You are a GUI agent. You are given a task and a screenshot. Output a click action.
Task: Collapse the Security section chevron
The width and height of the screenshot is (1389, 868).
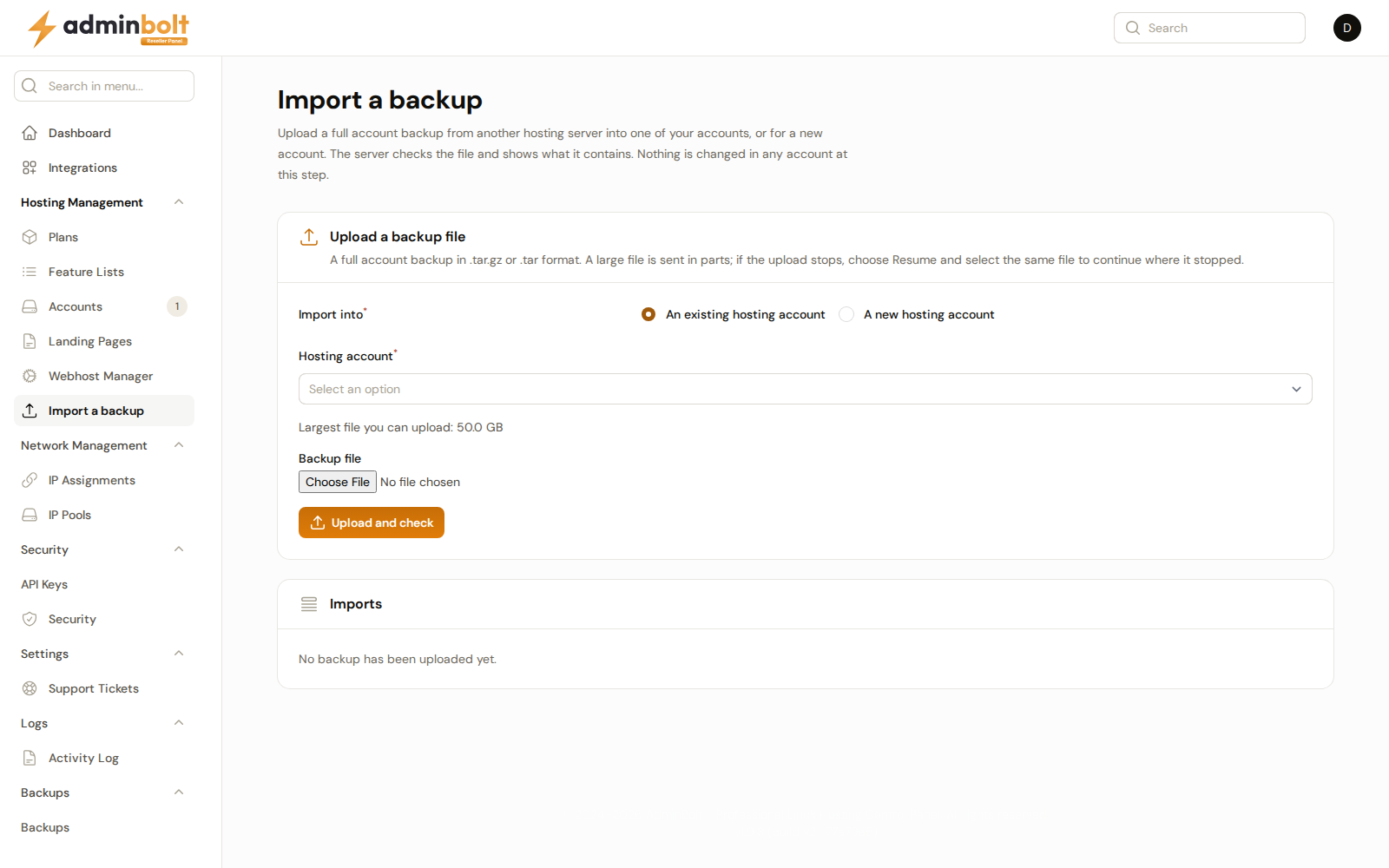click(179, 549)
